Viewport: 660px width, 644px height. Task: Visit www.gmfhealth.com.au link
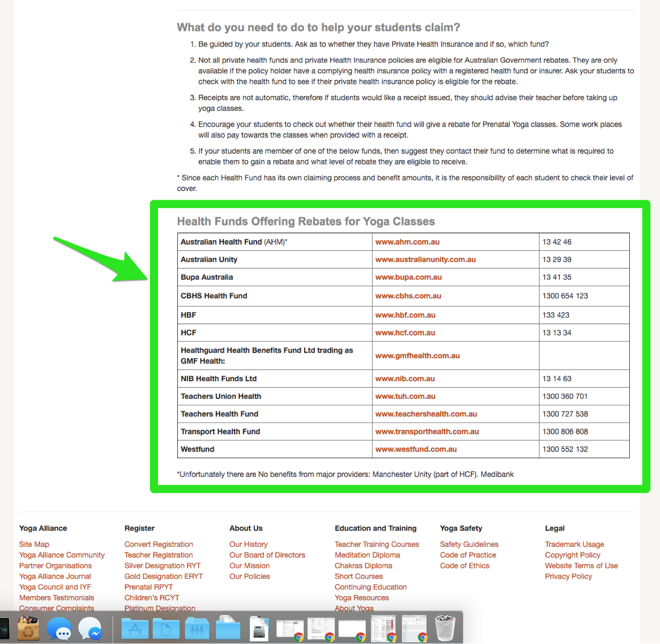pos(417,356)
